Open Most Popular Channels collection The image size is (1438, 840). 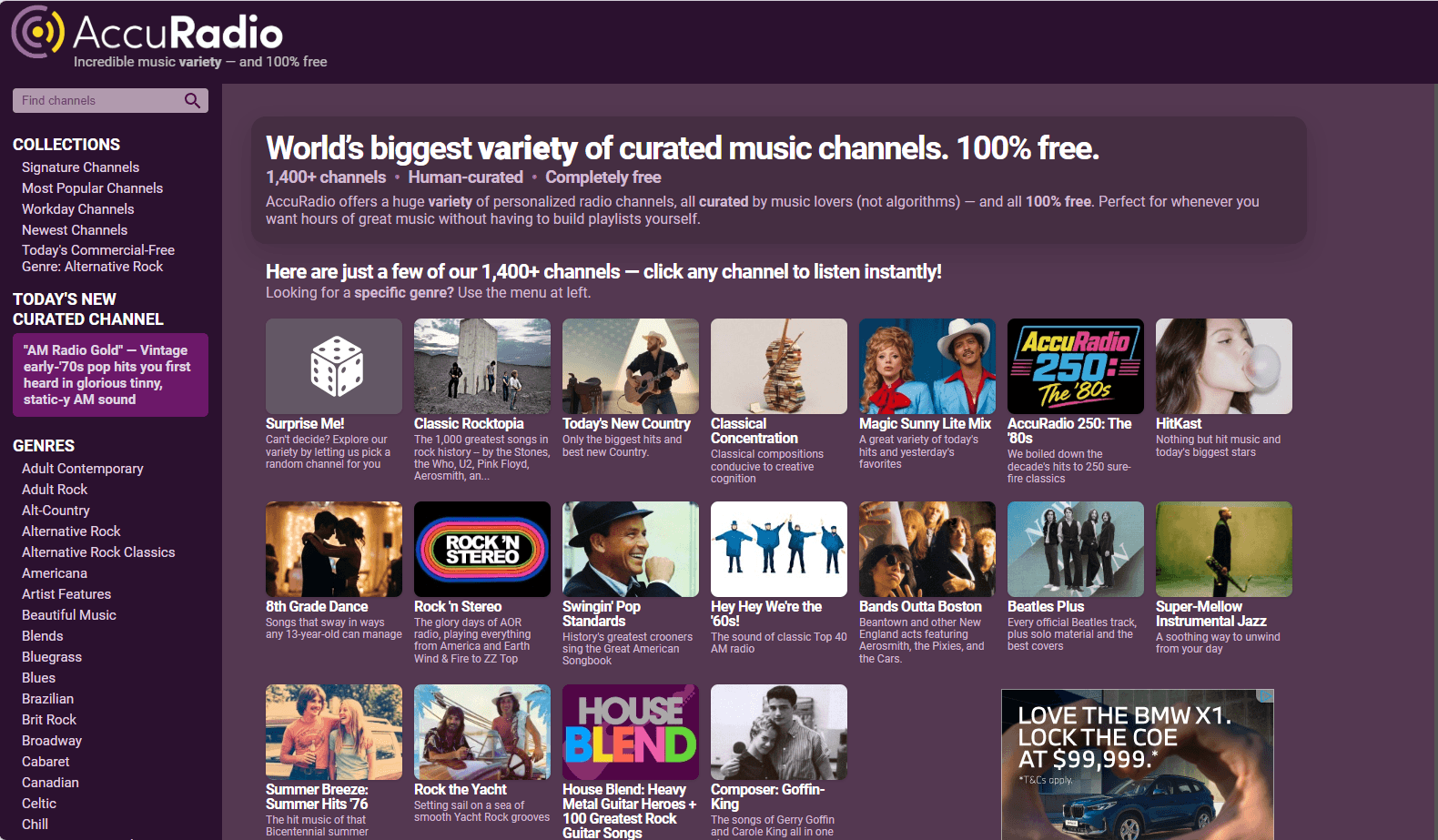point(93,188)
